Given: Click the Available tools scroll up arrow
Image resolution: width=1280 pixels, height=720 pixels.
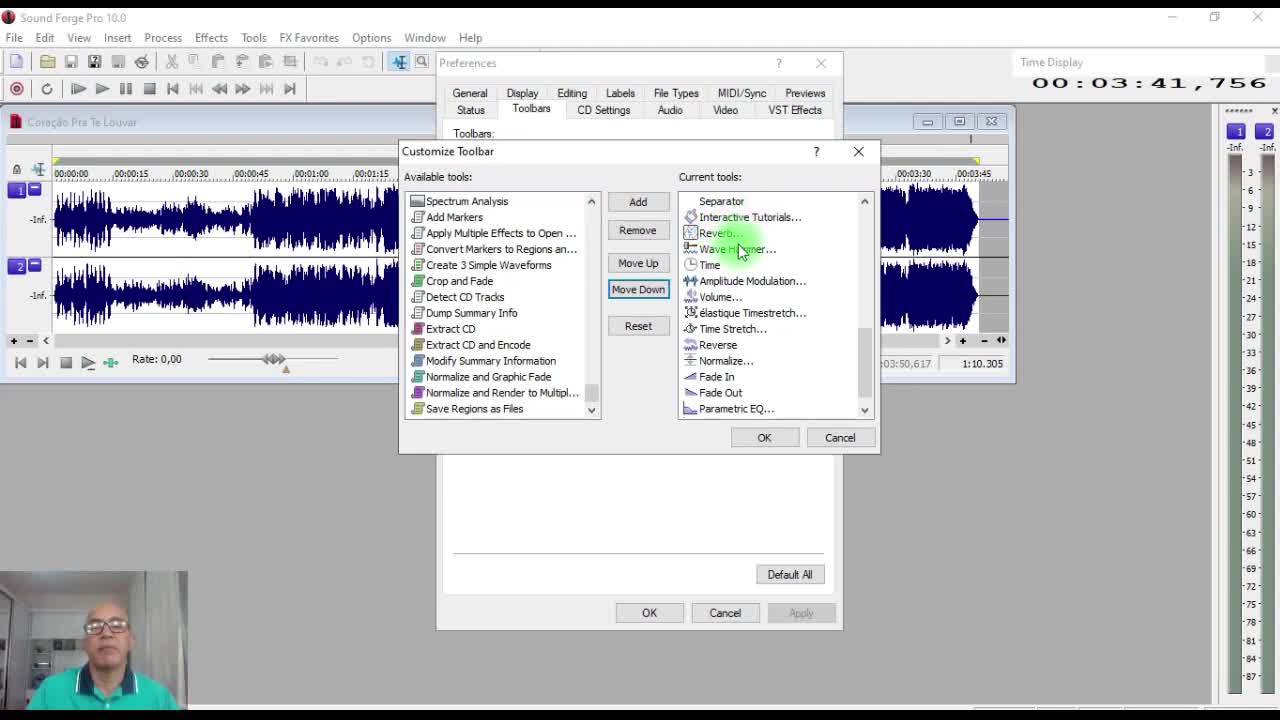Looking at the screenshot, I should tap(591, 202).
